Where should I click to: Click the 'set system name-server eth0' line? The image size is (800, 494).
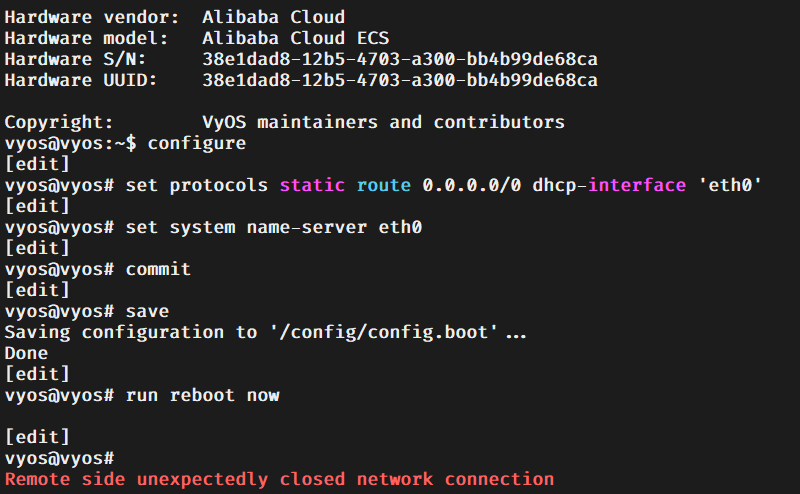tap(213, 227)
